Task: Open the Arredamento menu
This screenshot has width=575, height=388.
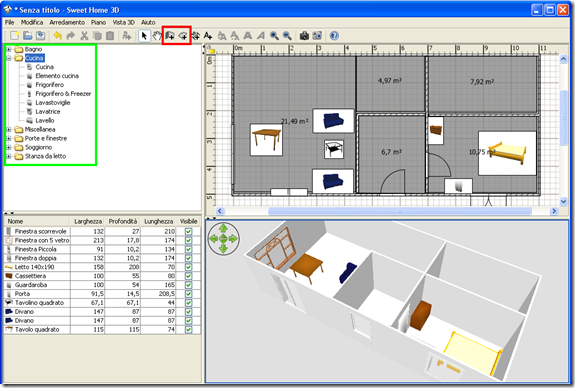Action: click(x=67, y=22)
